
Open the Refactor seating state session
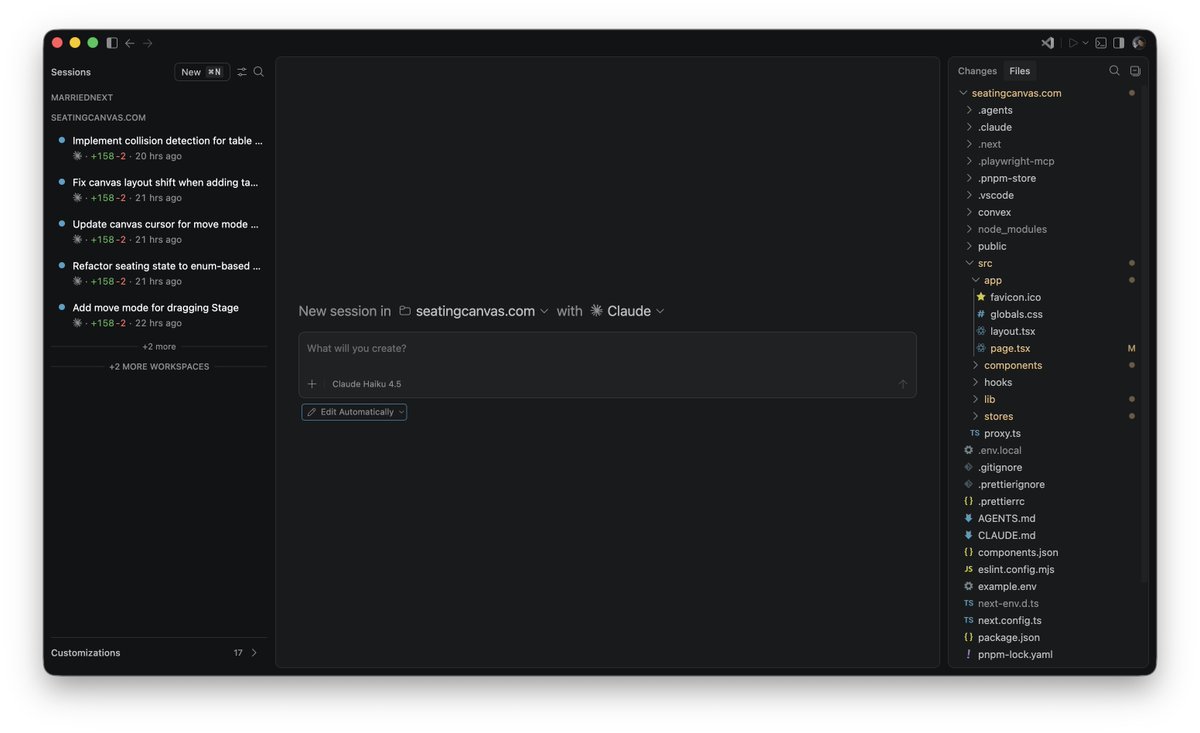[160, 273]
